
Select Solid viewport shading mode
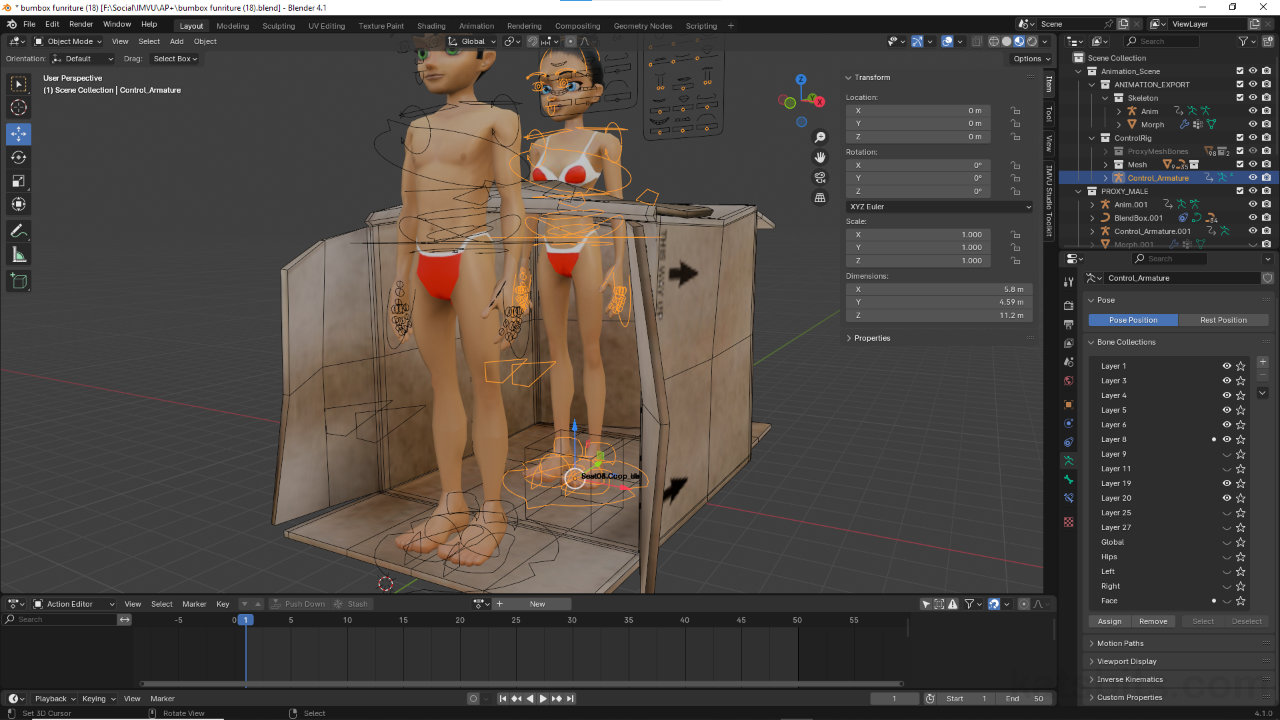click(x=1007, y=41)
